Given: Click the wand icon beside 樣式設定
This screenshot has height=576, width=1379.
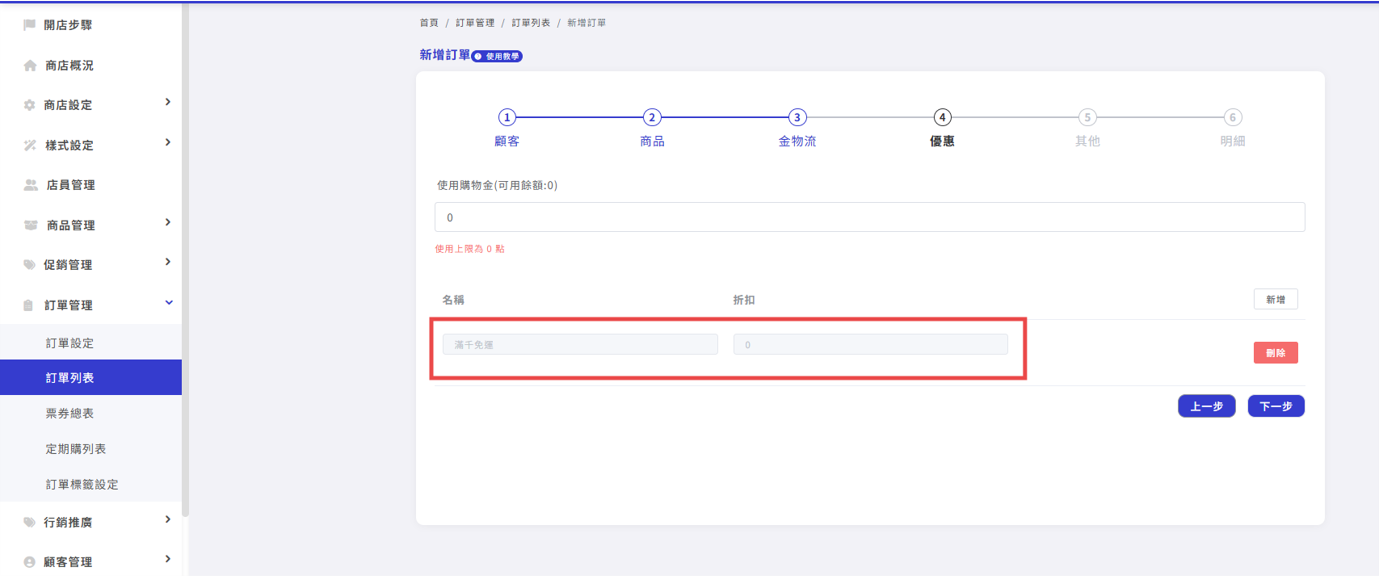Looking at the screenshot, I should [30, 145].
